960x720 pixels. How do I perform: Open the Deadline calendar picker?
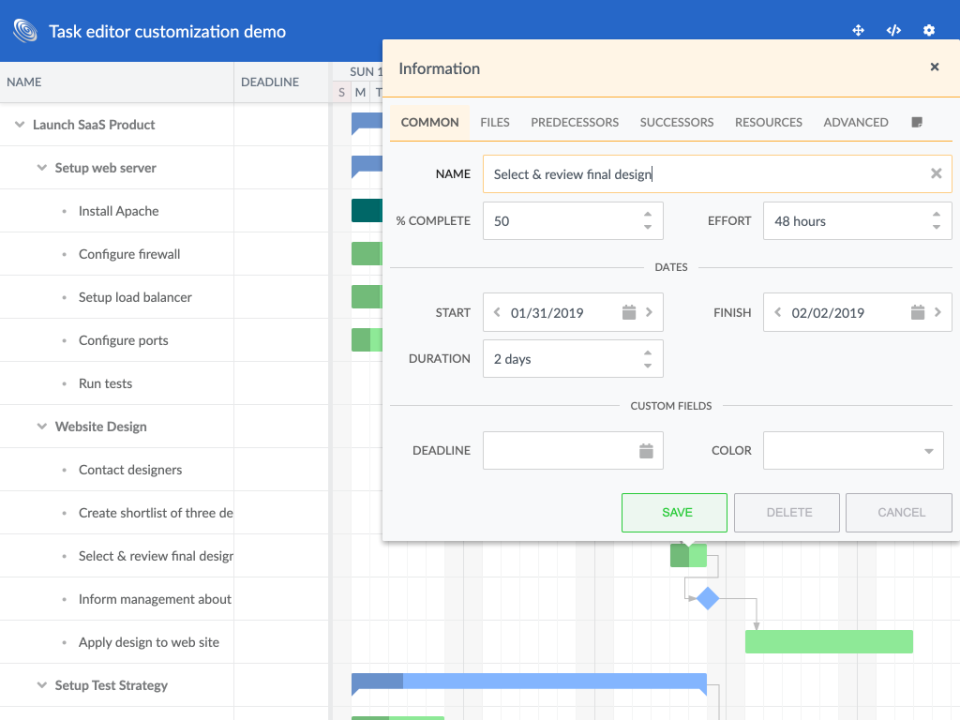tap(646, 451)
